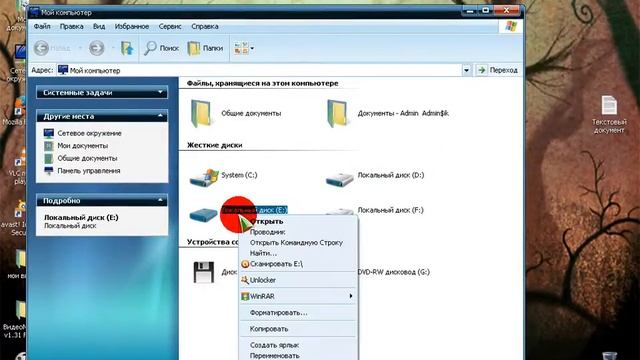Select DVD-RW дисковод (G:) label
Viewport: 640px width, 360px height.
point(393,272)
